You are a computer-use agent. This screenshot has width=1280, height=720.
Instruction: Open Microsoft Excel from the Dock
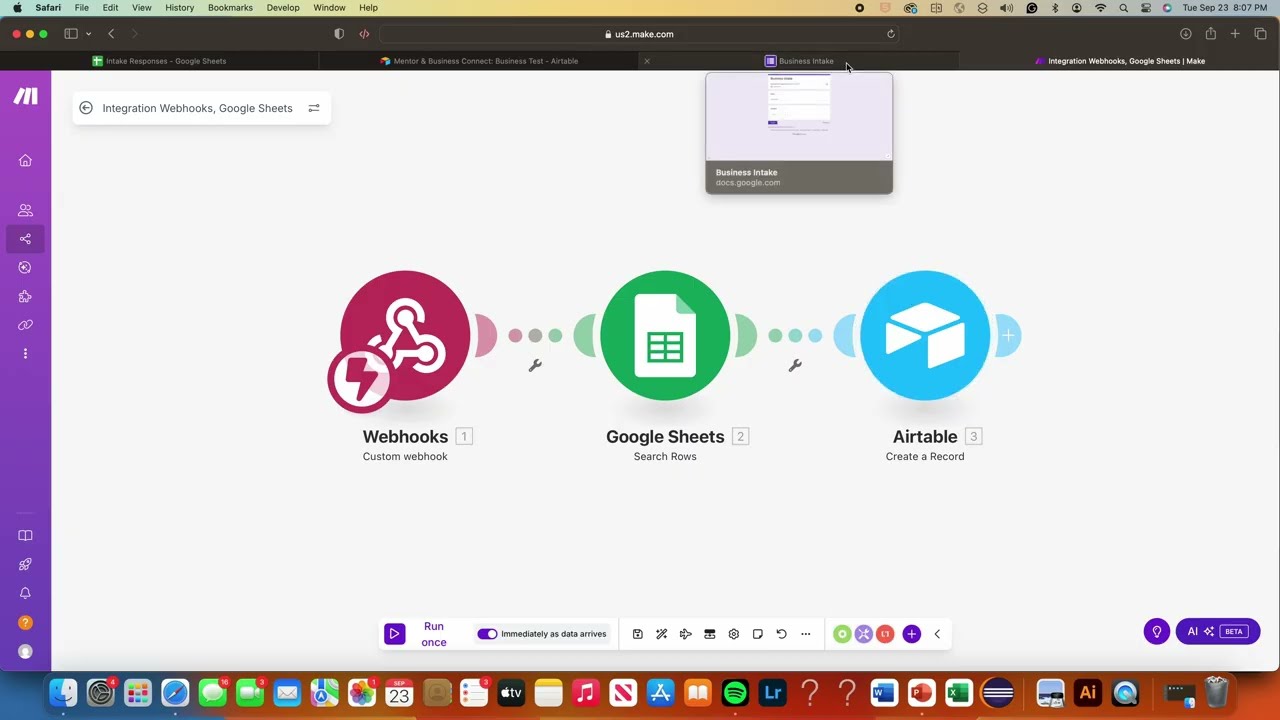click(959, 692)
